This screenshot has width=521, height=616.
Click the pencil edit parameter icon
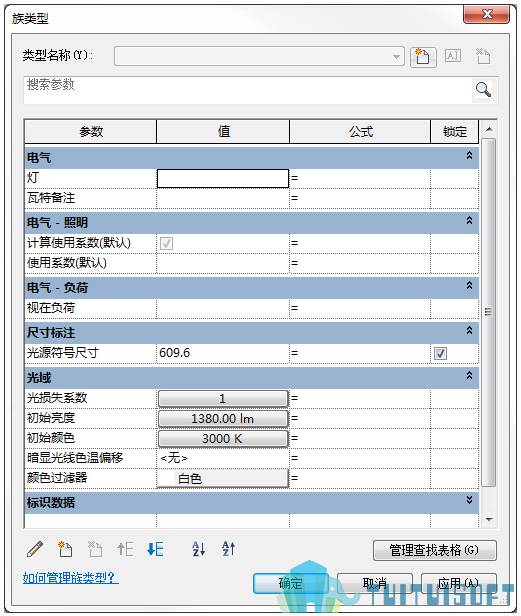[35, 549]
